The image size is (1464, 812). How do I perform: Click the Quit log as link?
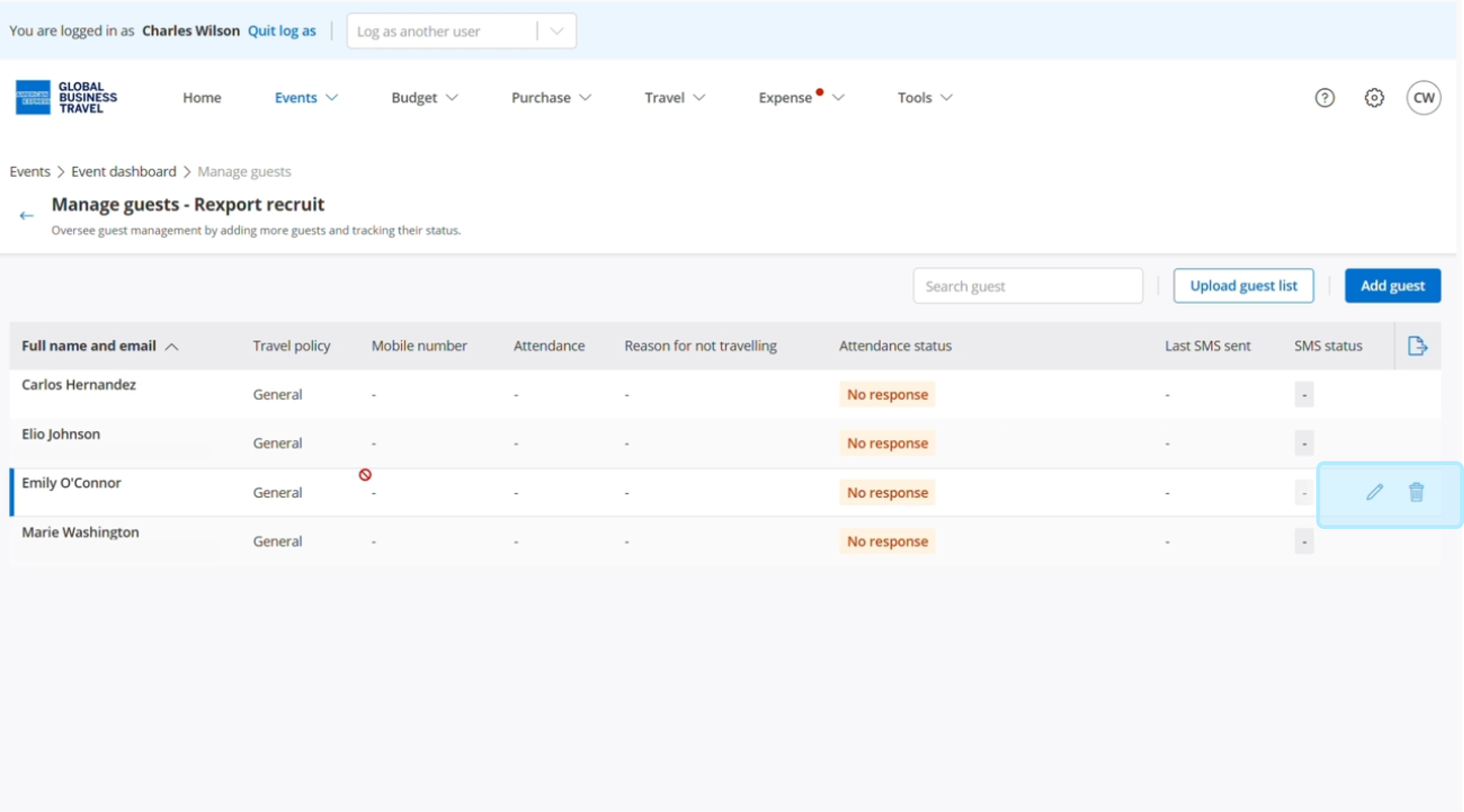coord(281,31)
